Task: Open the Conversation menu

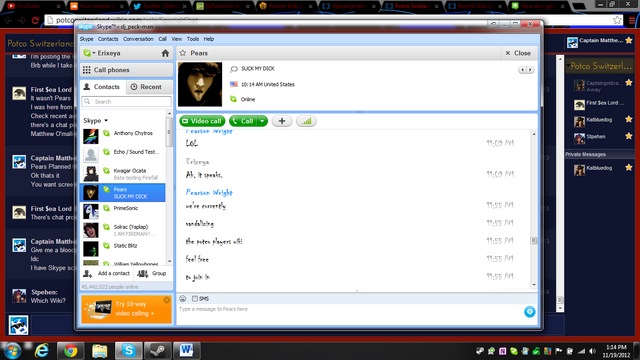Action: [x=138, y=39]
